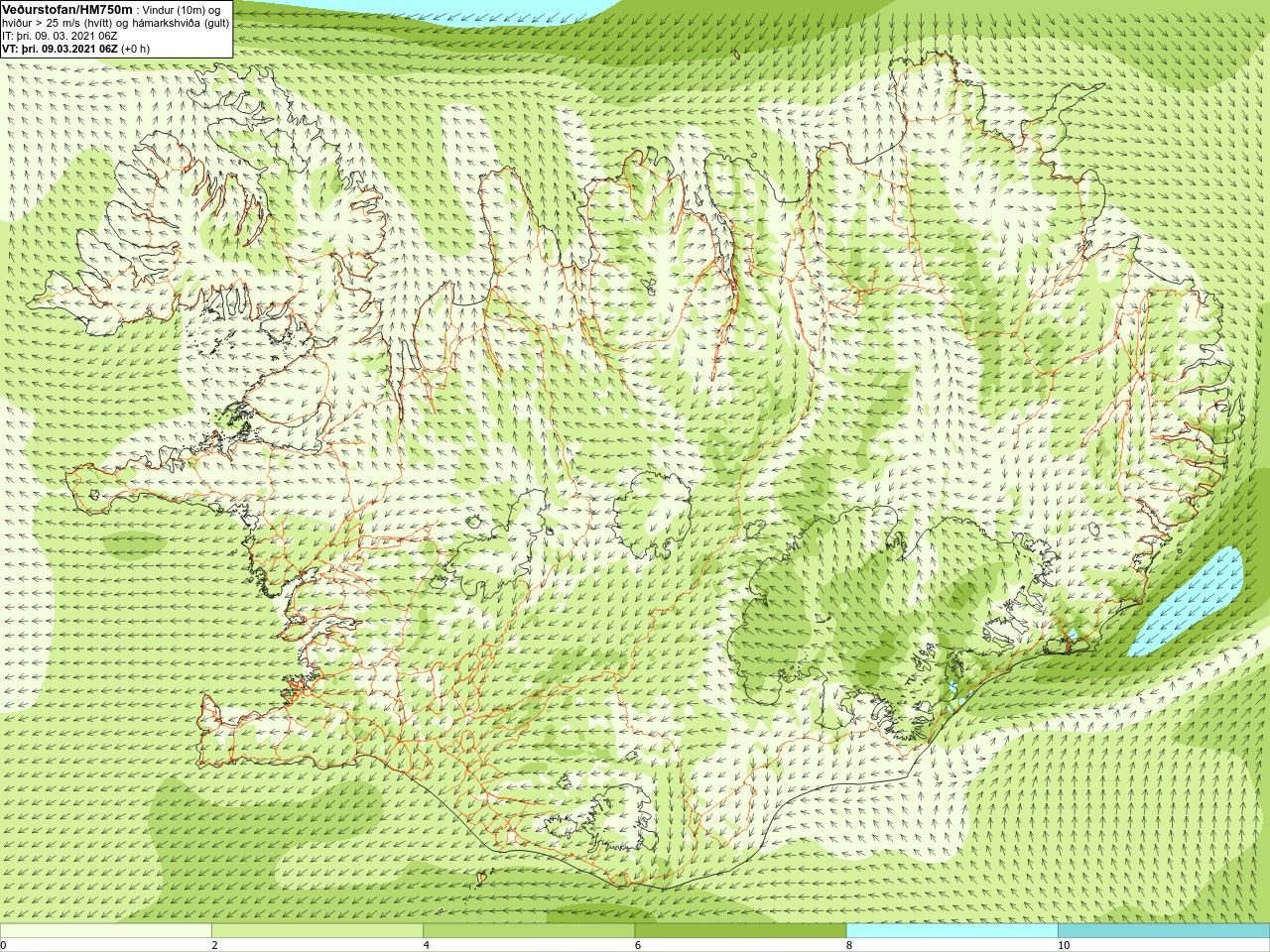Click the 0–2 m/s palest legend swatch
The height and width of the screenshot is (952, 1270).
pos(106,931)
